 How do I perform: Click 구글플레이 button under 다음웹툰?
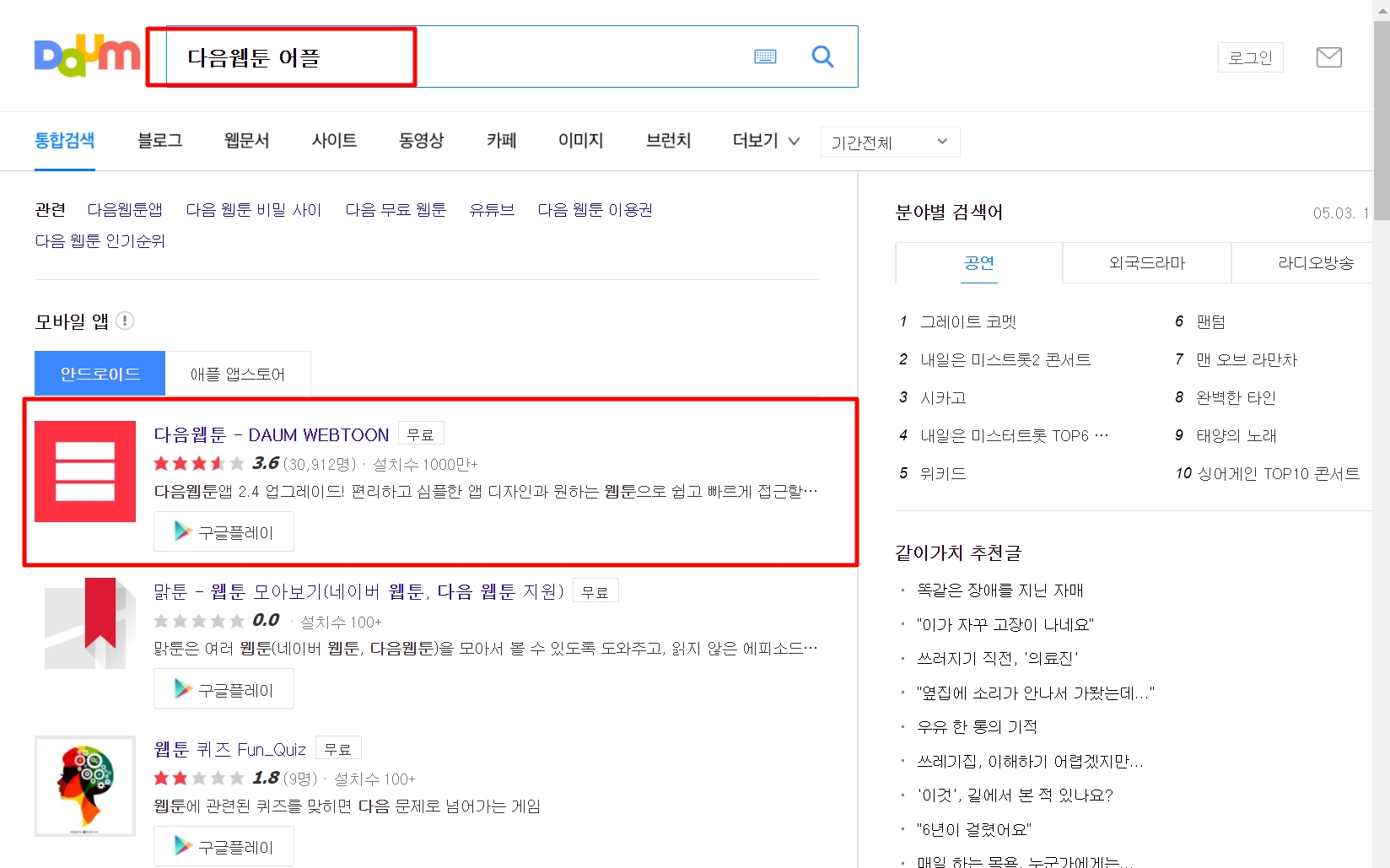[x=224, y=531]
